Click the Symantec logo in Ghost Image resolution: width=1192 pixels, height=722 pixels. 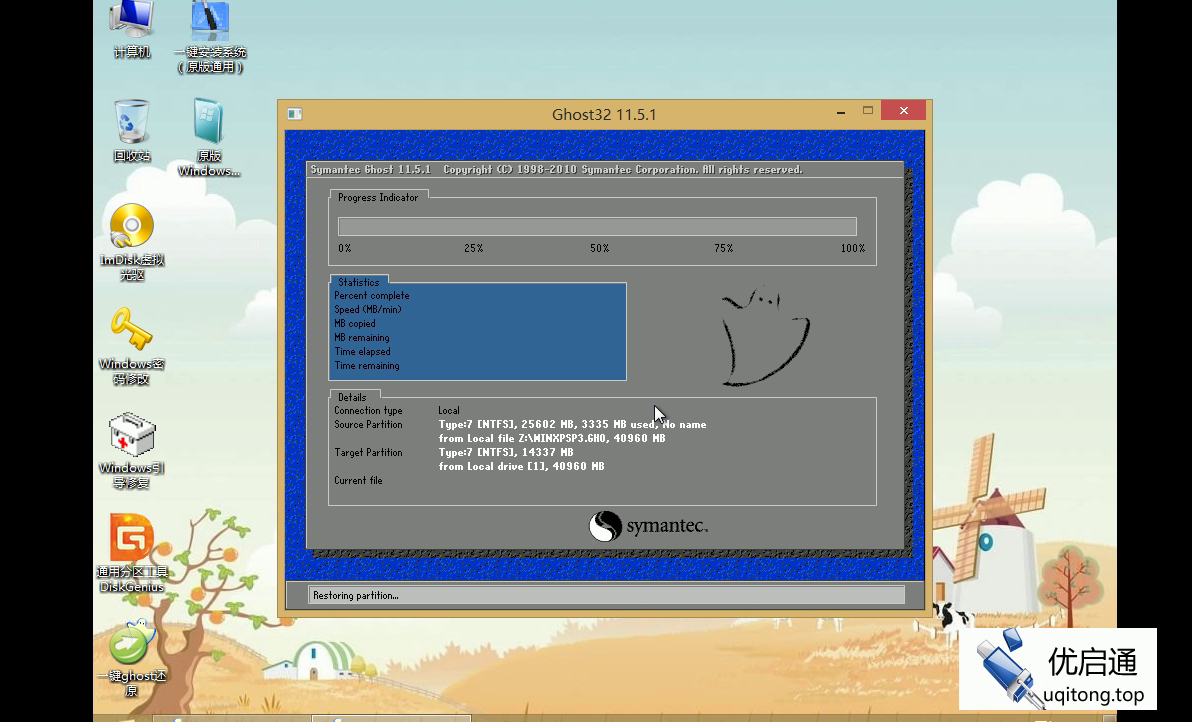point(648,526)
